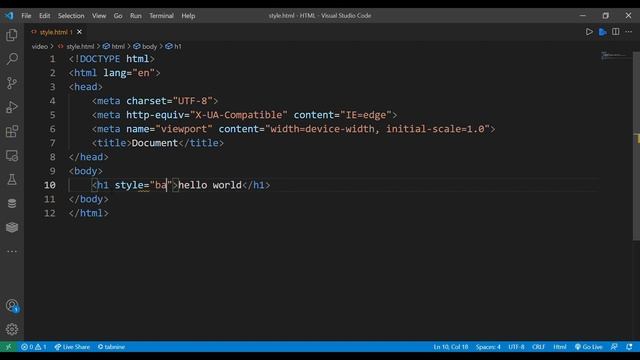Open the Run menu

click(136, 16)
